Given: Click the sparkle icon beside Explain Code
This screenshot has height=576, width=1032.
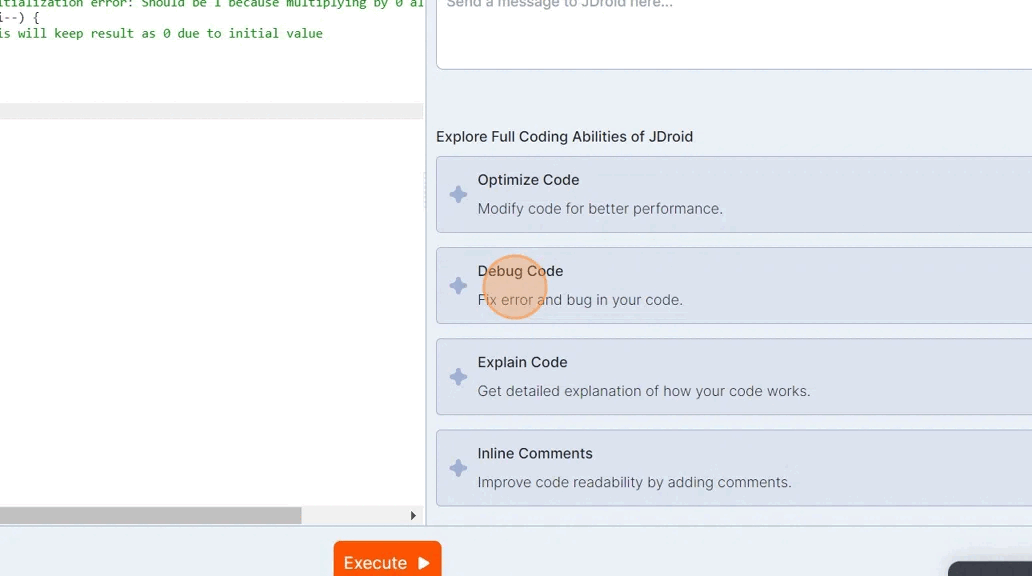Looking at the screenshot, I should [458, 377].
